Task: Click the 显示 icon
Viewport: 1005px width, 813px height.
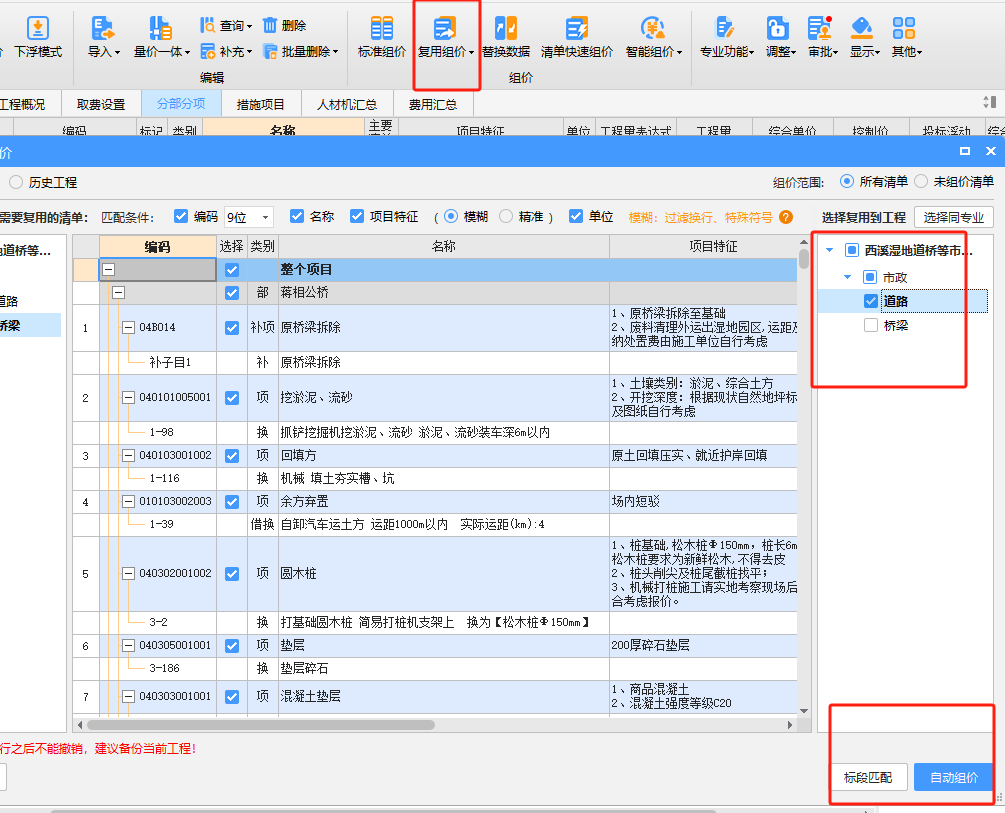Action: click(862, 29)
